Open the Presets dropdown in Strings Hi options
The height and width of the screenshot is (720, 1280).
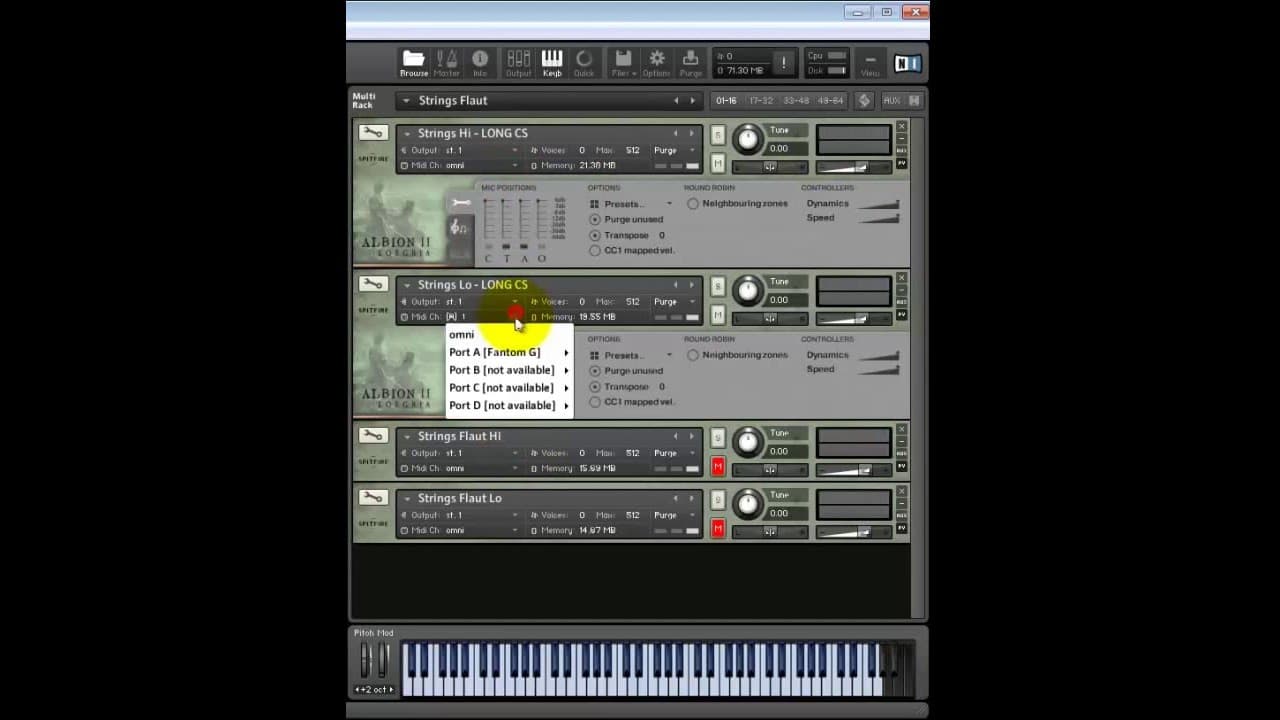coord(631,204)
